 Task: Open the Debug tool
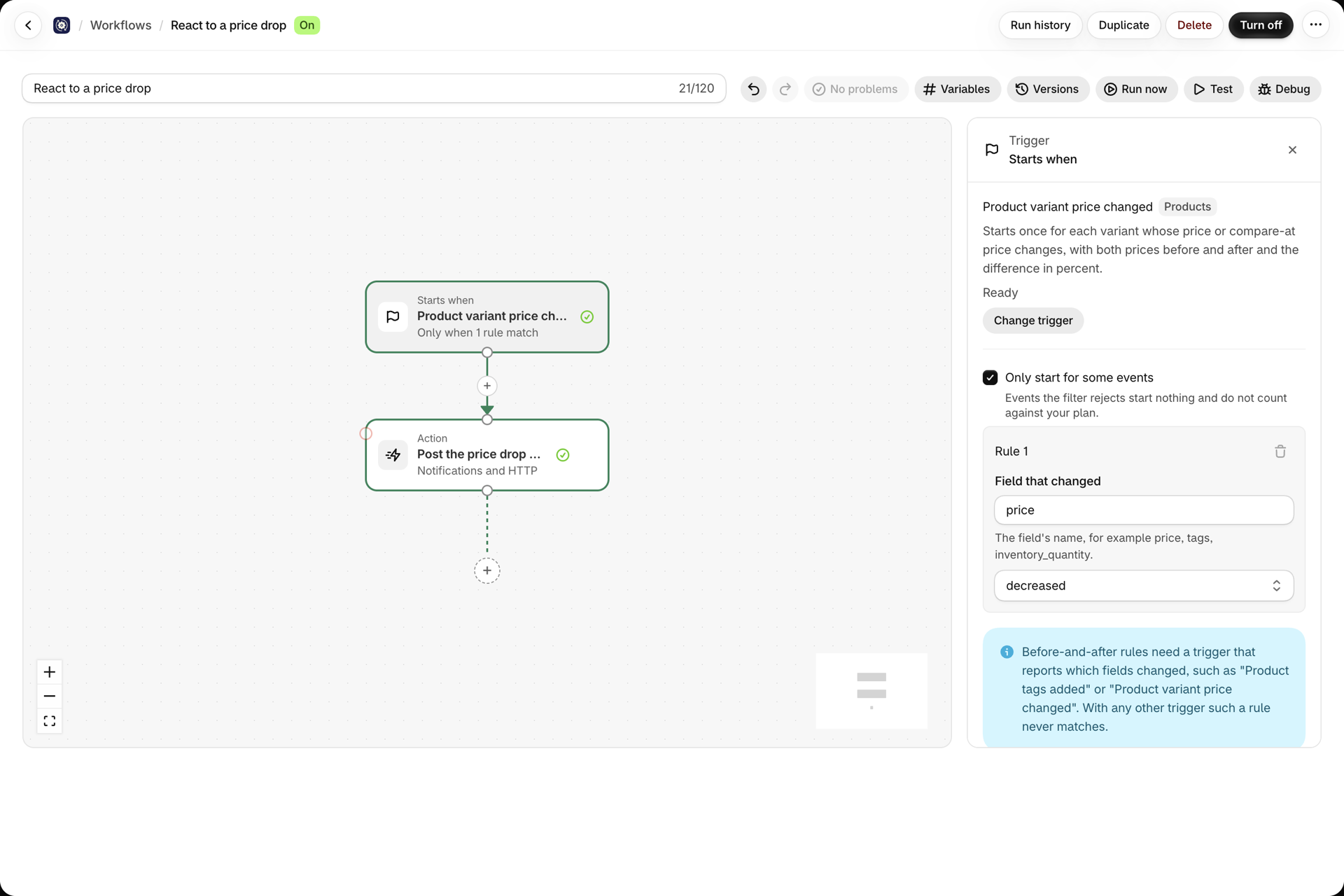pyautogui.click(x=1284, y=89)
